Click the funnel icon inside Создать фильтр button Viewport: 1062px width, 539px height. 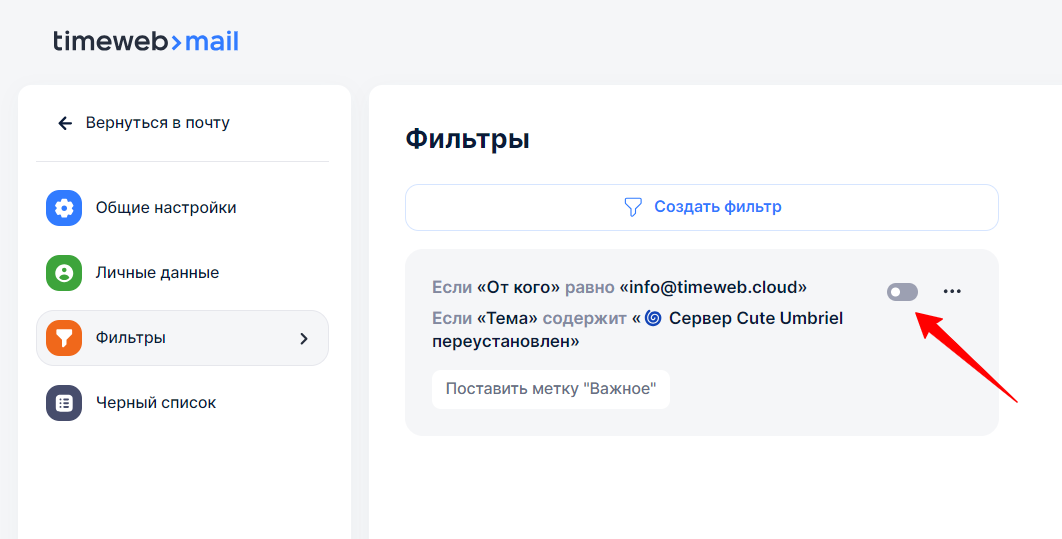[x=633, y=207]
